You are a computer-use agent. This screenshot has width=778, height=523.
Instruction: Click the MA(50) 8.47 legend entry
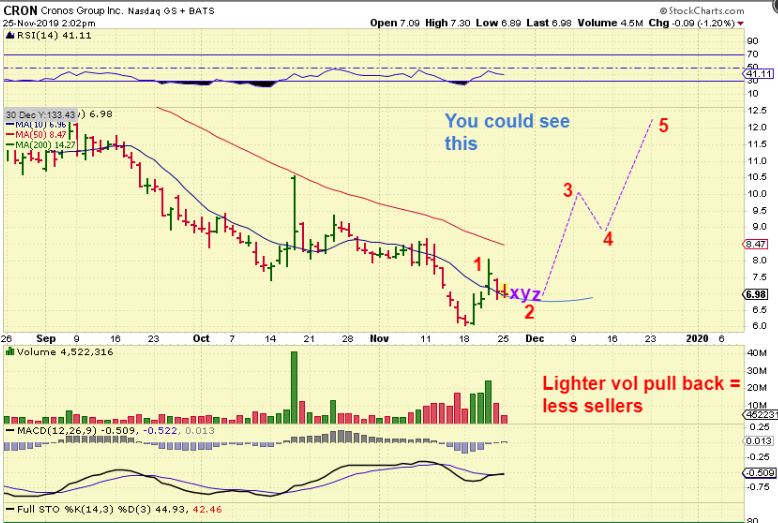pos(36,134)
